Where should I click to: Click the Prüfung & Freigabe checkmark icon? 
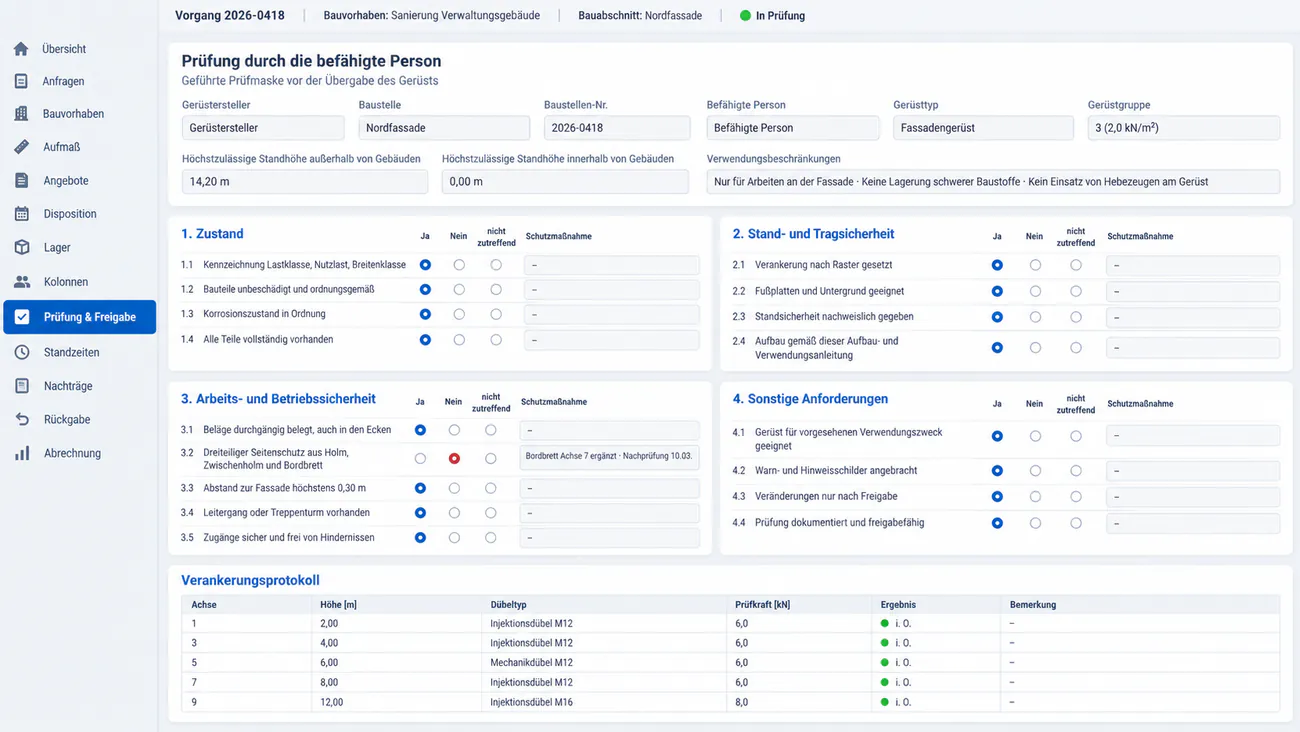(22, 317)
